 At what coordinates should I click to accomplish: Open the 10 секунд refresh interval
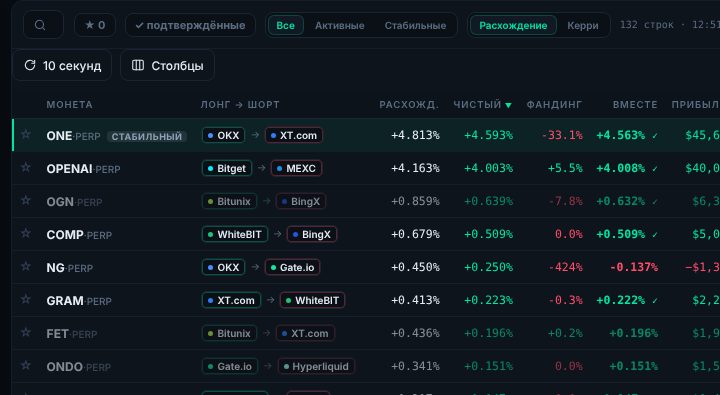(62, 65)
